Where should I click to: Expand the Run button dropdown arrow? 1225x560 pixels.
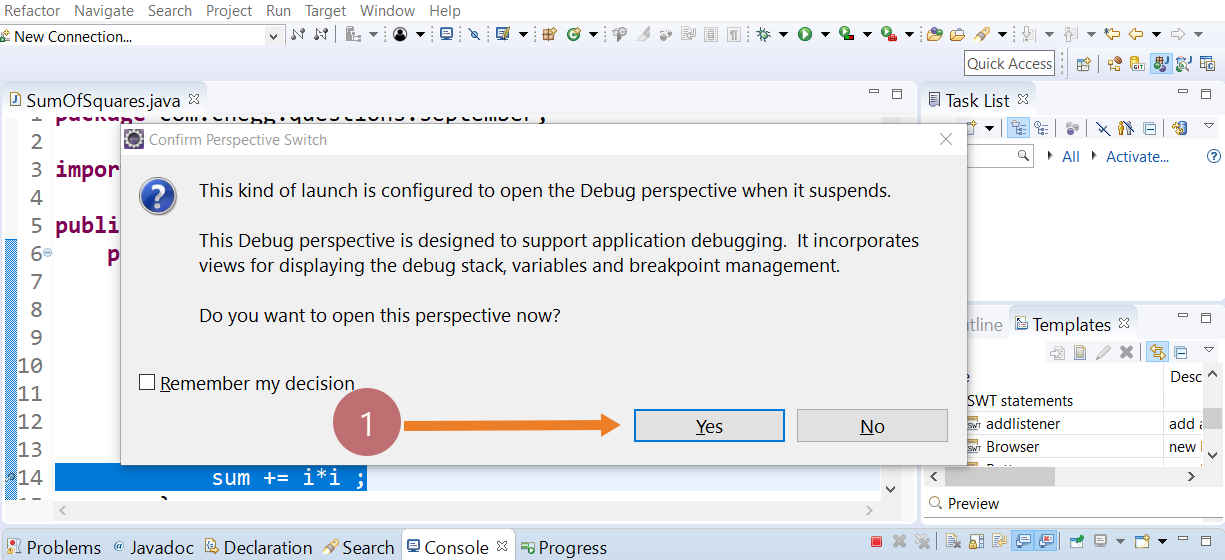(x=825, y=35)
